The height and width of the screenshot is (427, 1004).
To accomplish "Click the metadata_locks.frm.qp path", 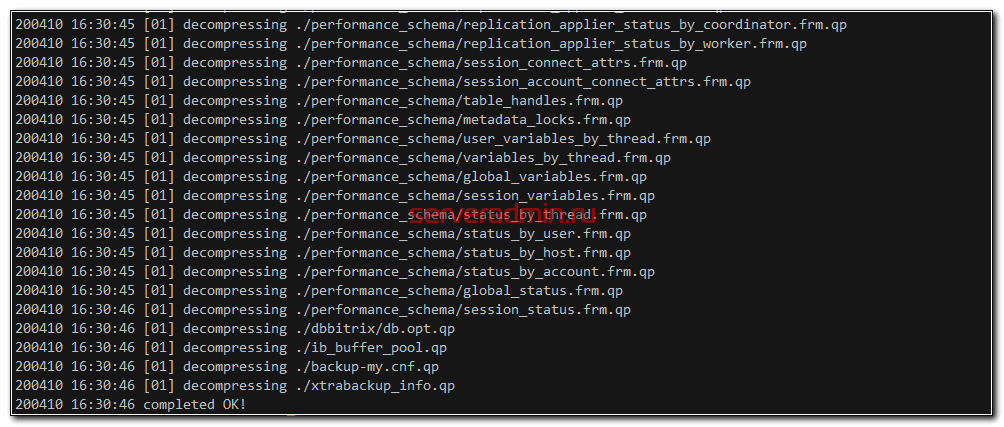I will coord(463,120).
